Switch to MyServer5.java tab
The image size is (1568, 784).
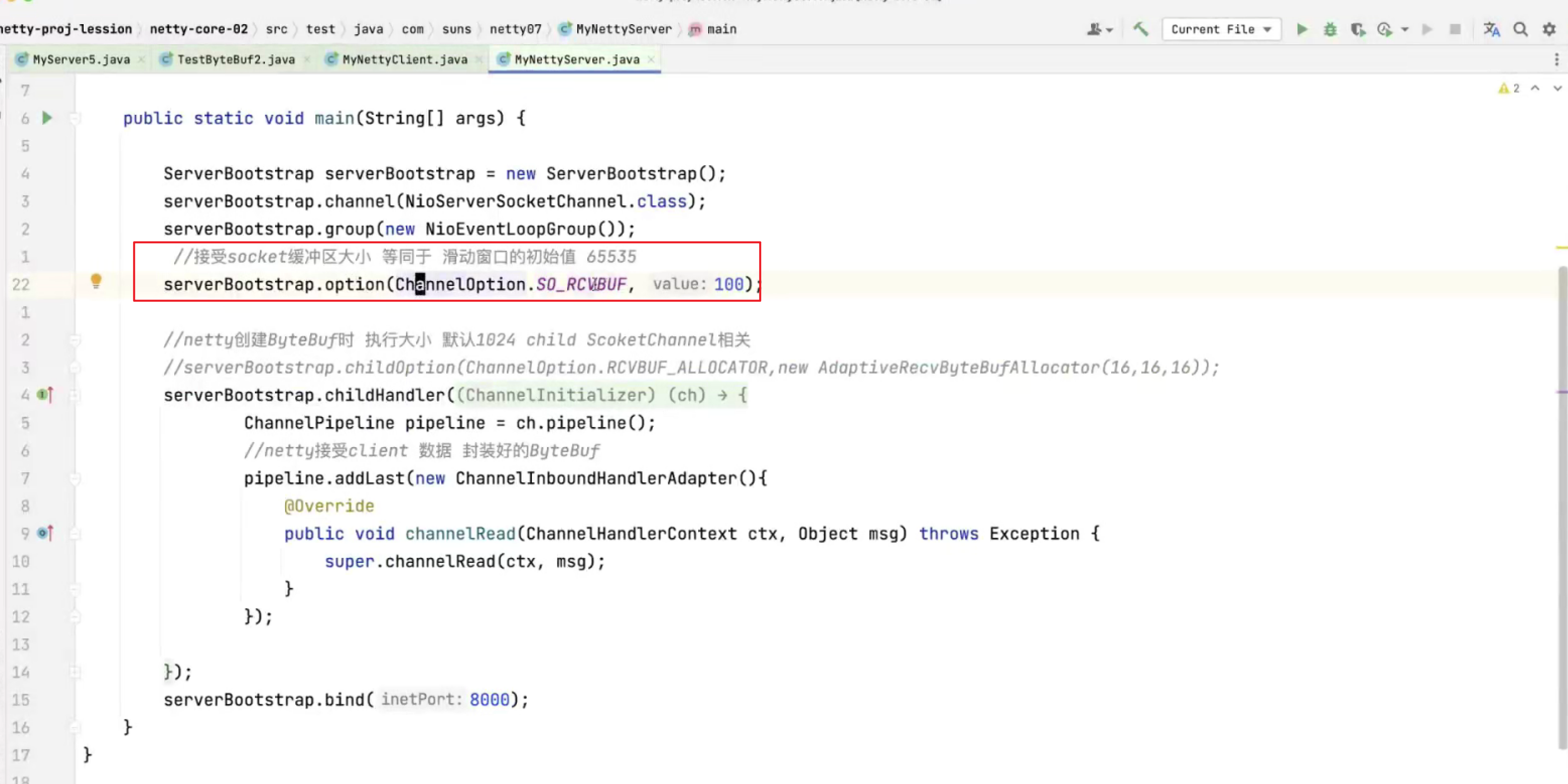[x=81, y=59]
